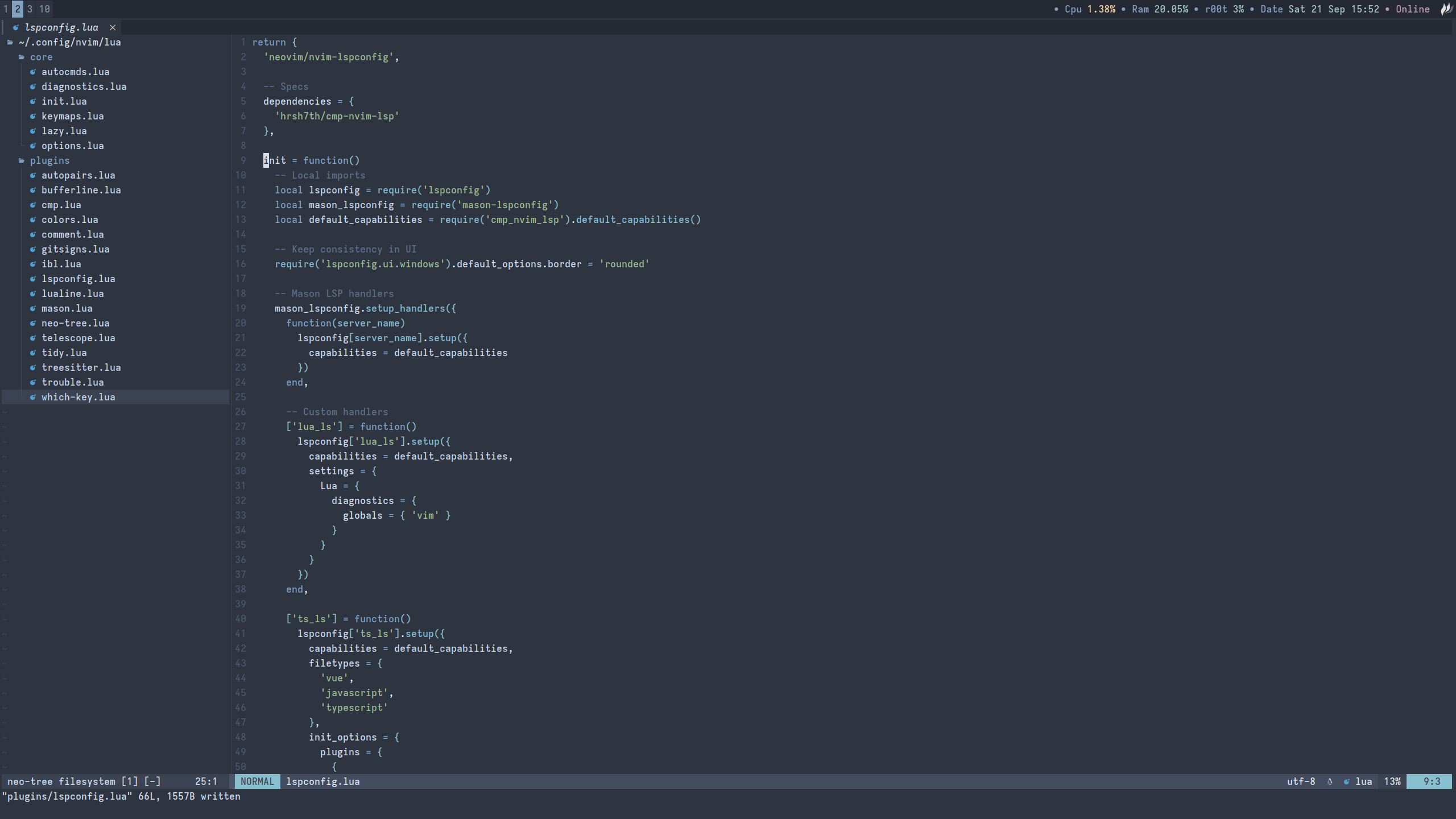
Task: Open comment.lua plugin file
Action: (72, 234)
